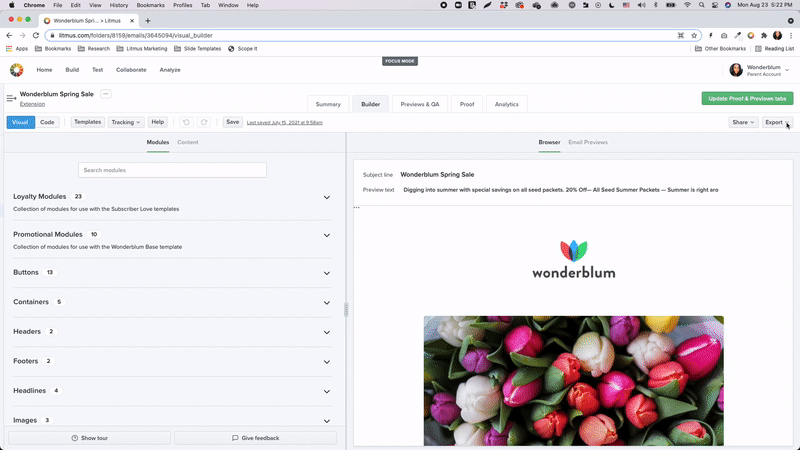Select the Browser preview tab

(549, 142)
